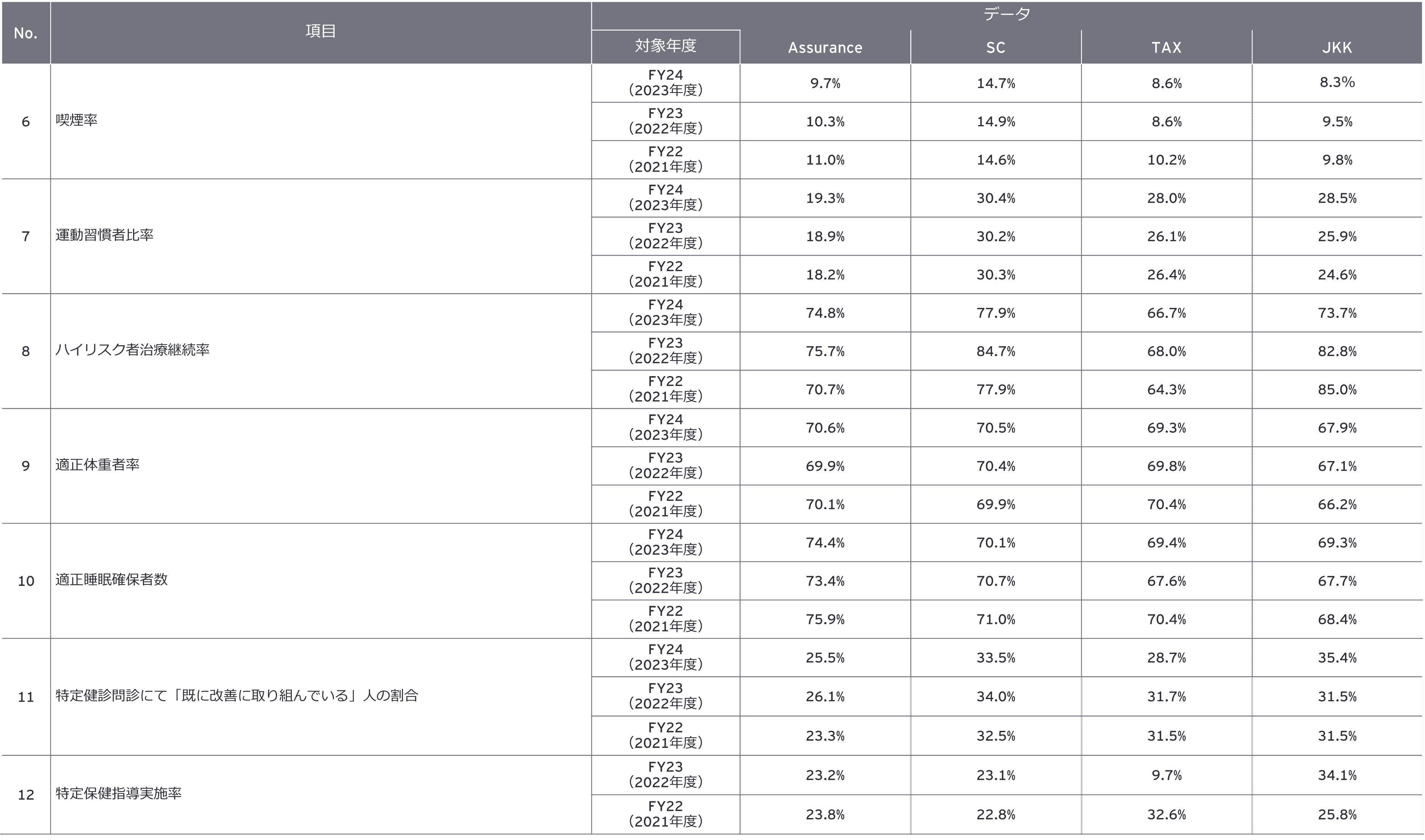
Task: Select the TAX column header
Action: pos(1166,47)
